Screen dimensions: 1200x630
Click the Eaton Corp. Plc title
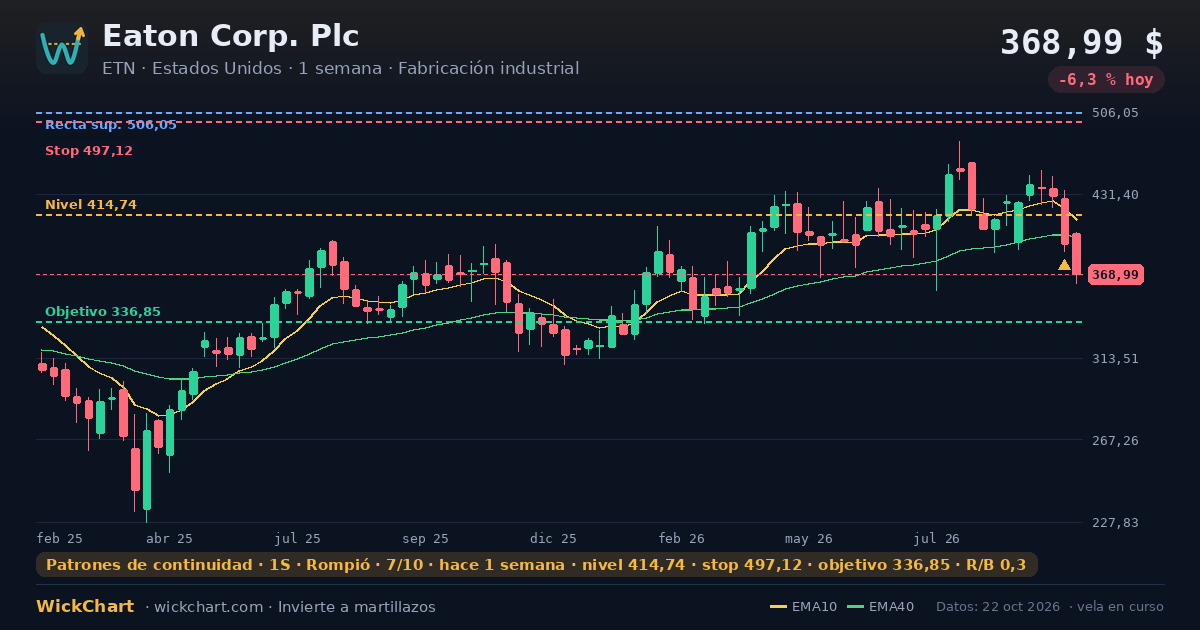tap(231, 36)
